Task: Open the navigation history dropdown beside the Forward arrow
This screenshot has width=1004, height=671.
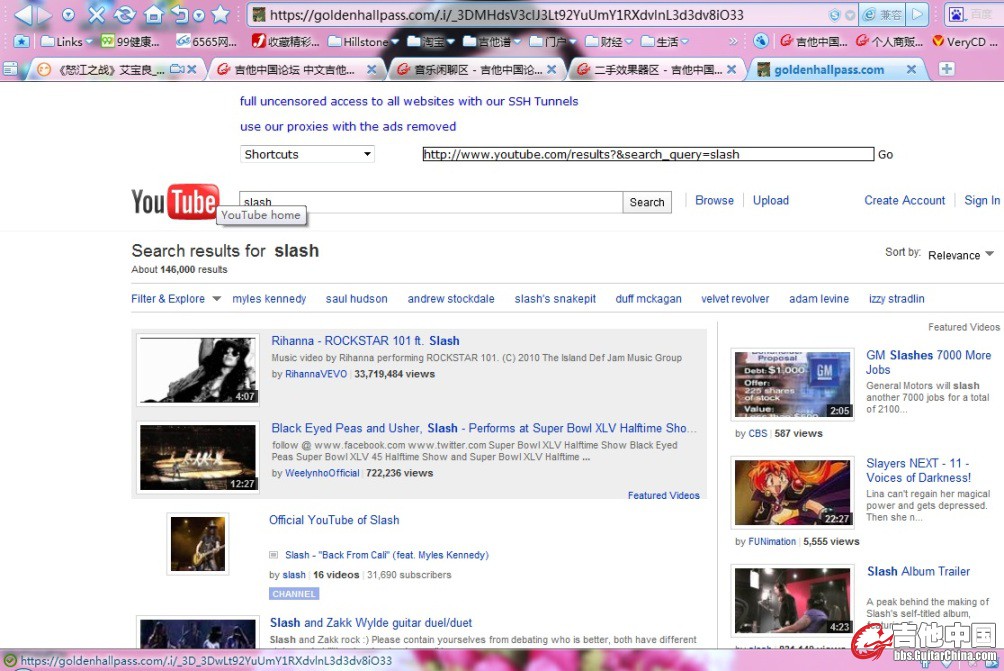Action: tap(69, 15)
